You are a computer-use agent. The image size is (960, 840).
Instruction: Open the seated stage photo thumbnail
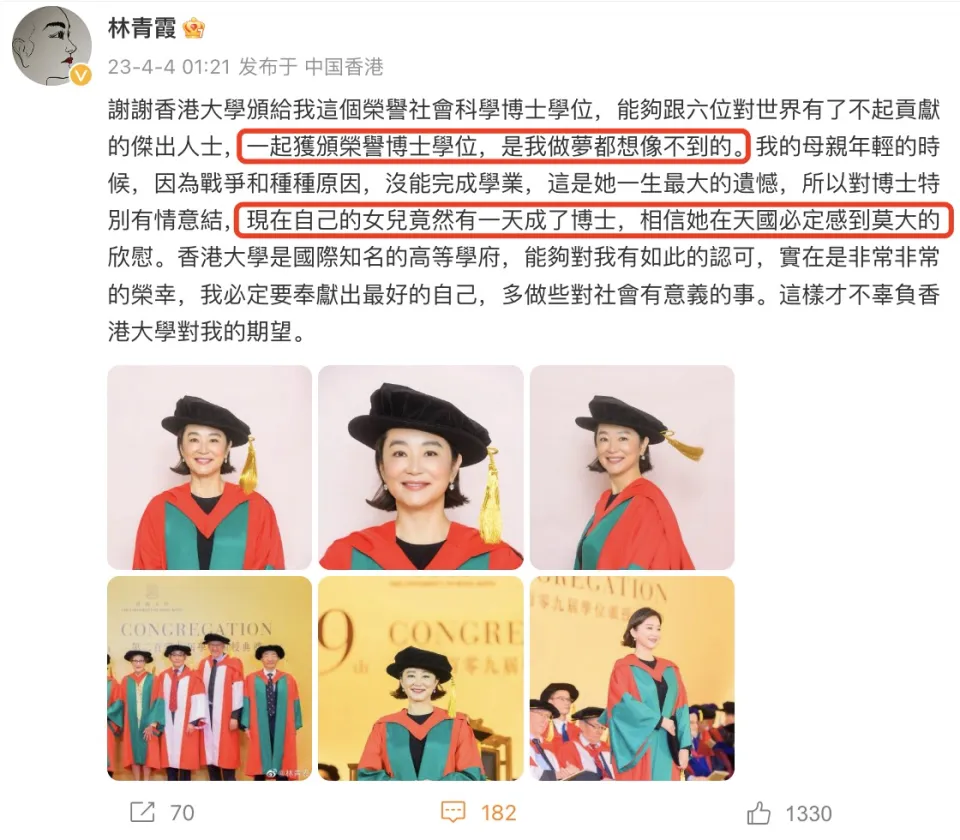click(421, 678)
